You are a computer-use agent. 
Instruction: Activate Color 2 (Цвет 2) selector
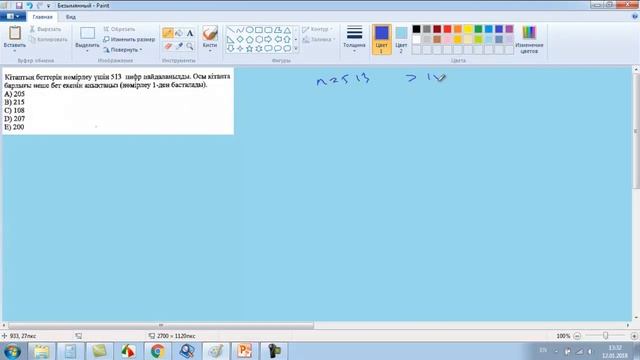401,39
